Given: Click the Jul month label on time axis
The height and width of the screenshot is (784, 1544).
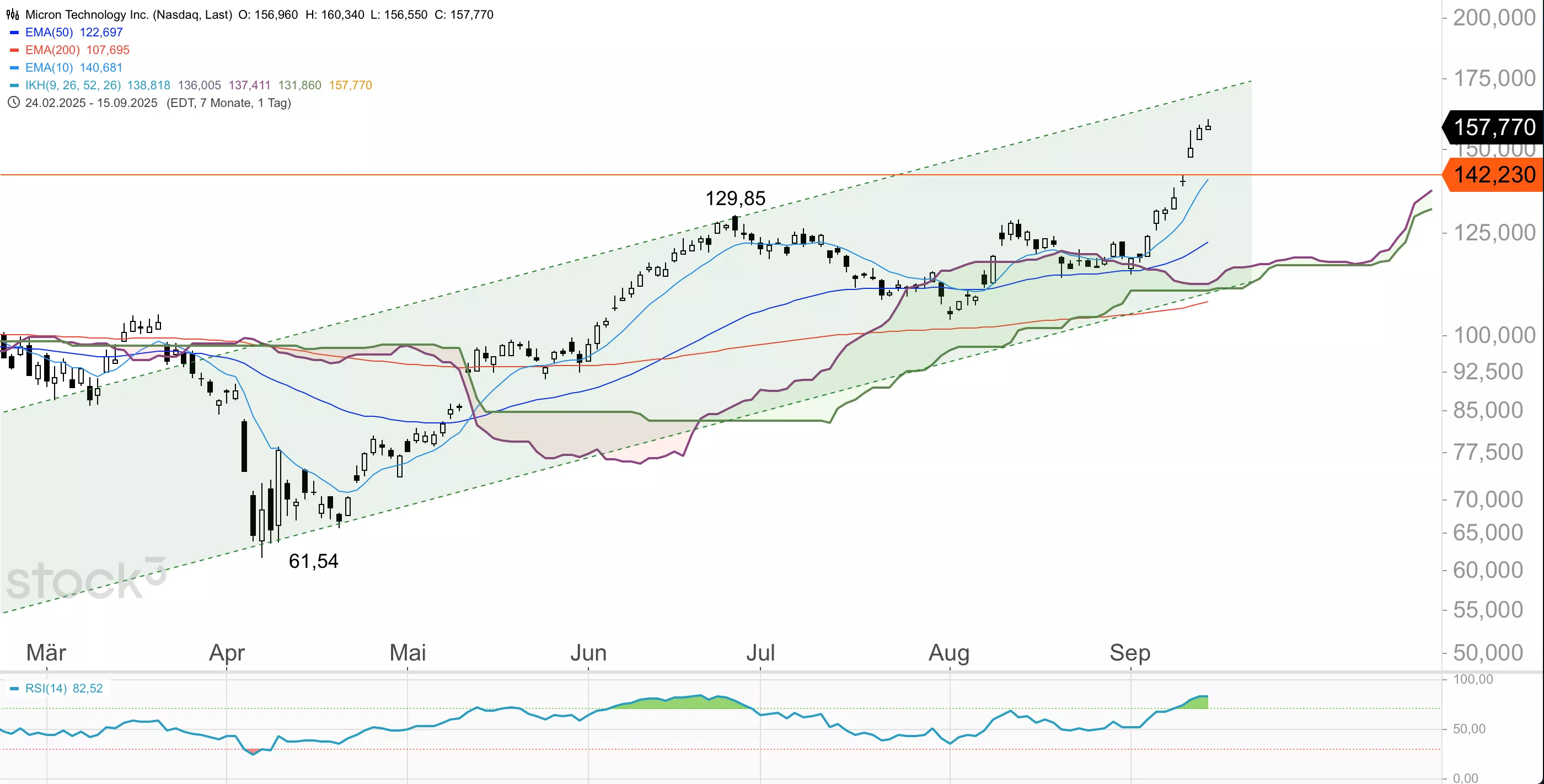Looking at the screenshot, I should tap(760, 652).
